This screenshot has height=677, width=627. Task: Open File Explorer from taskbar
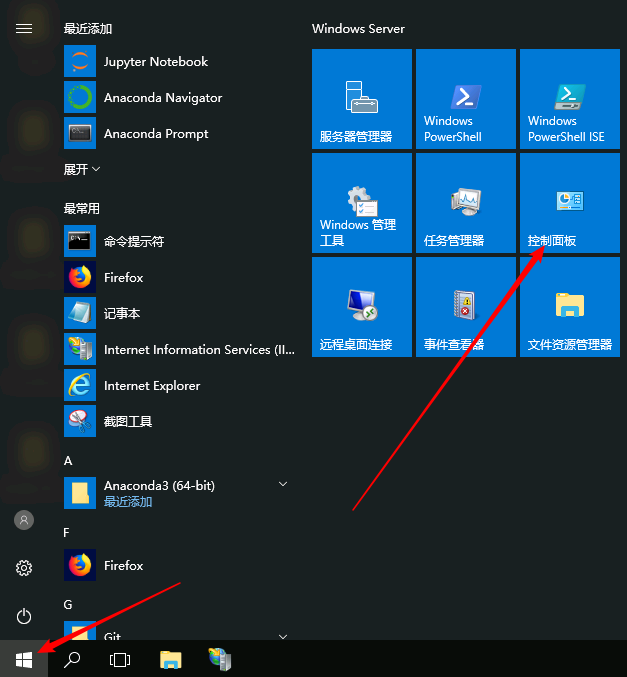coord(171,659)
